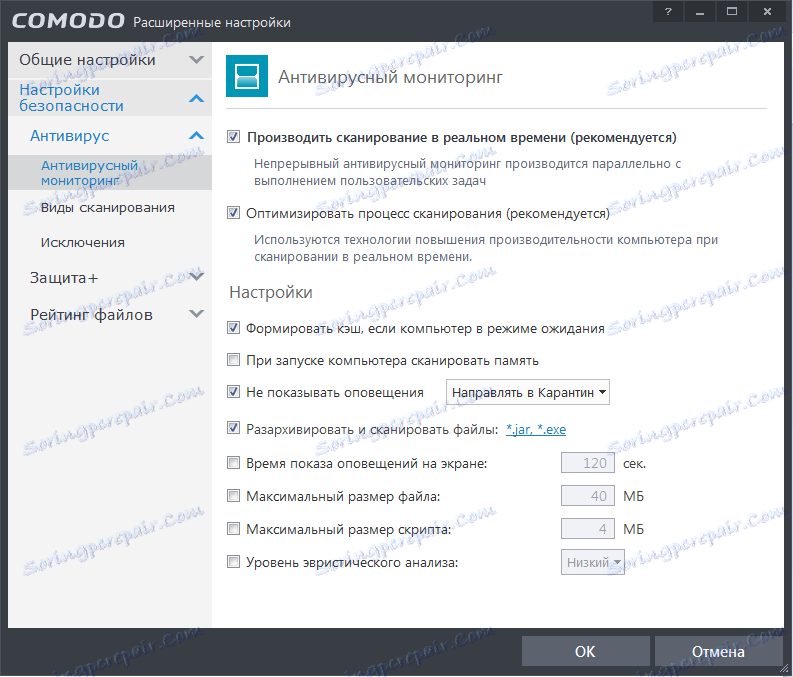Enable 'При запуске компьютера сканировать память'
This screenshot has width=793, height=677.
(233, 360)
